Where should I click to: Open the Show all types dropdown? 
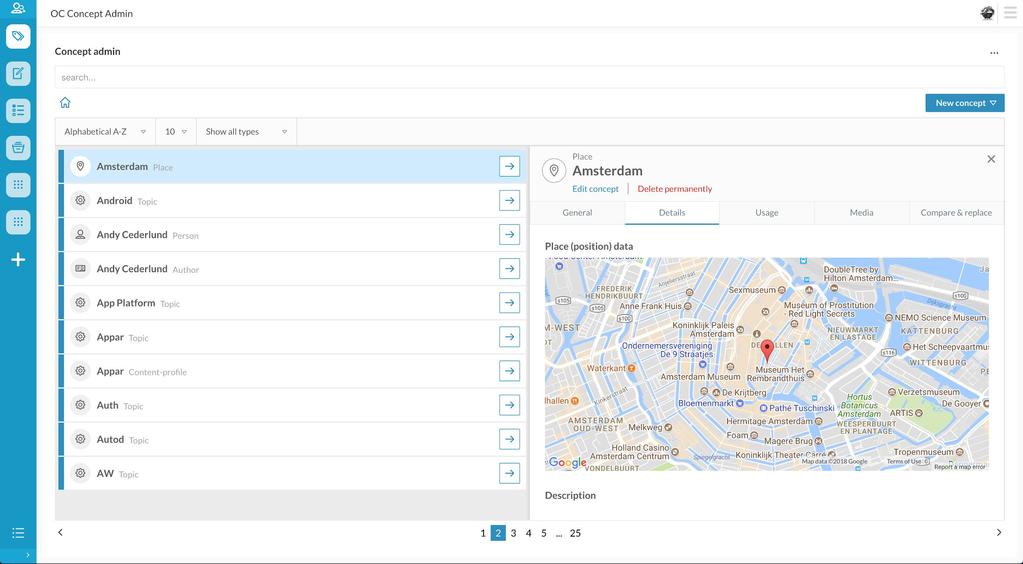tap(247, 132)
